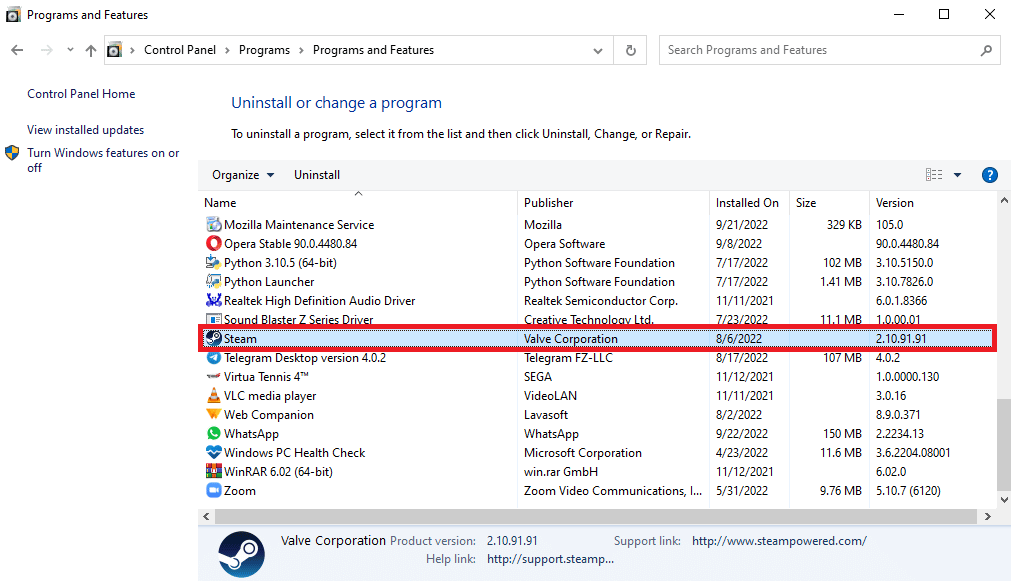The height and width of the screenshot is (581, 1011).
Task: Click the Programs breadcrumb
Action: (x=264, y=50)
